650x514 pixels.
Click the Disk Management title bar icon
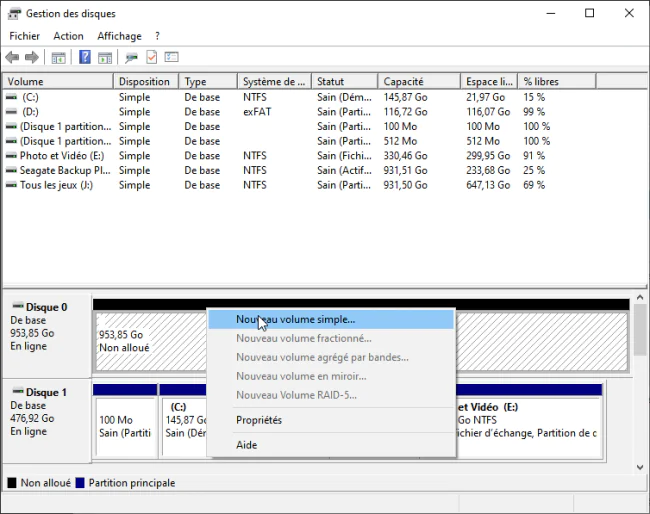point(14,14)
